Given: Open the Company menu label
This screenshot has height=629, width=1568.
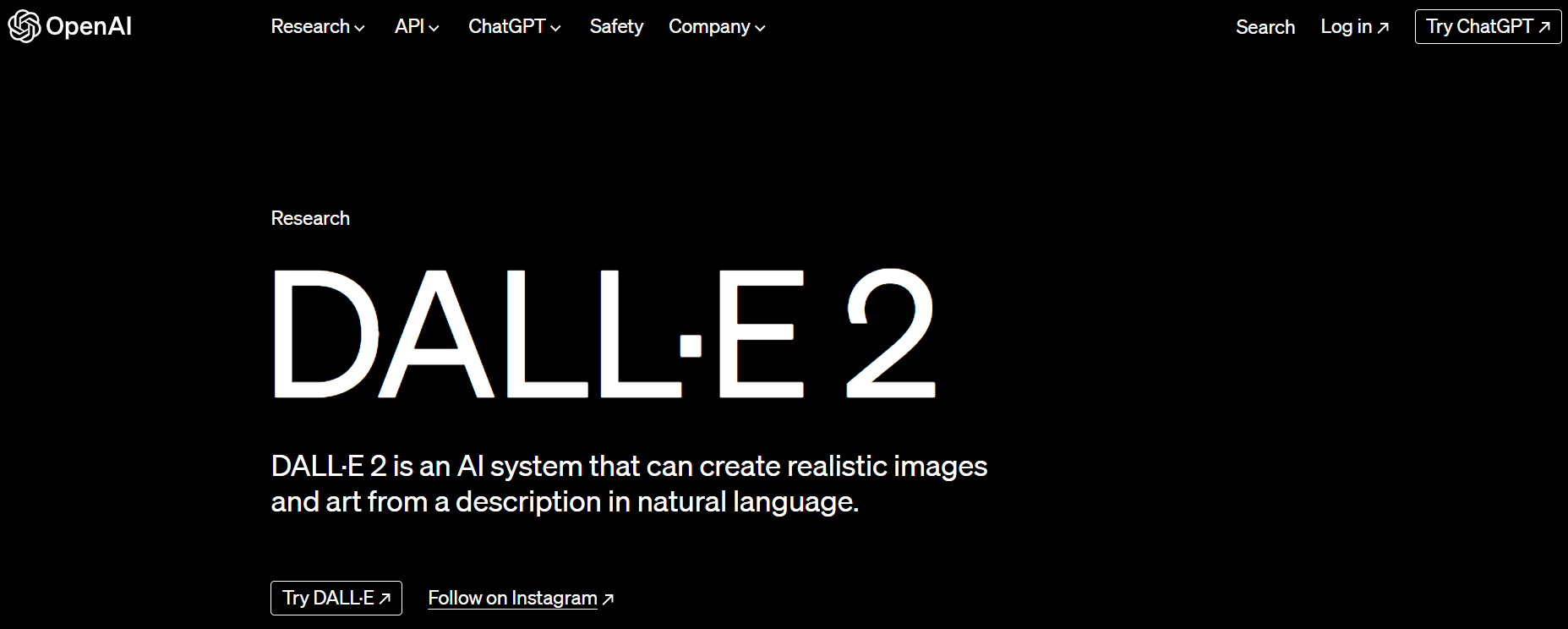Looking at the screenshot, I should point(709,27).
